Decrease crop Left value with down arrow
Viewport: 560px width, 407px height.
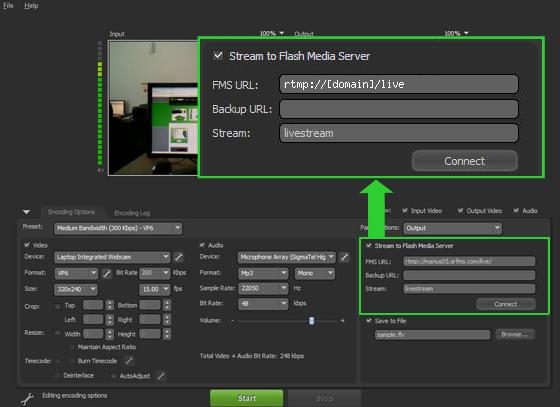tap(110, 322)
